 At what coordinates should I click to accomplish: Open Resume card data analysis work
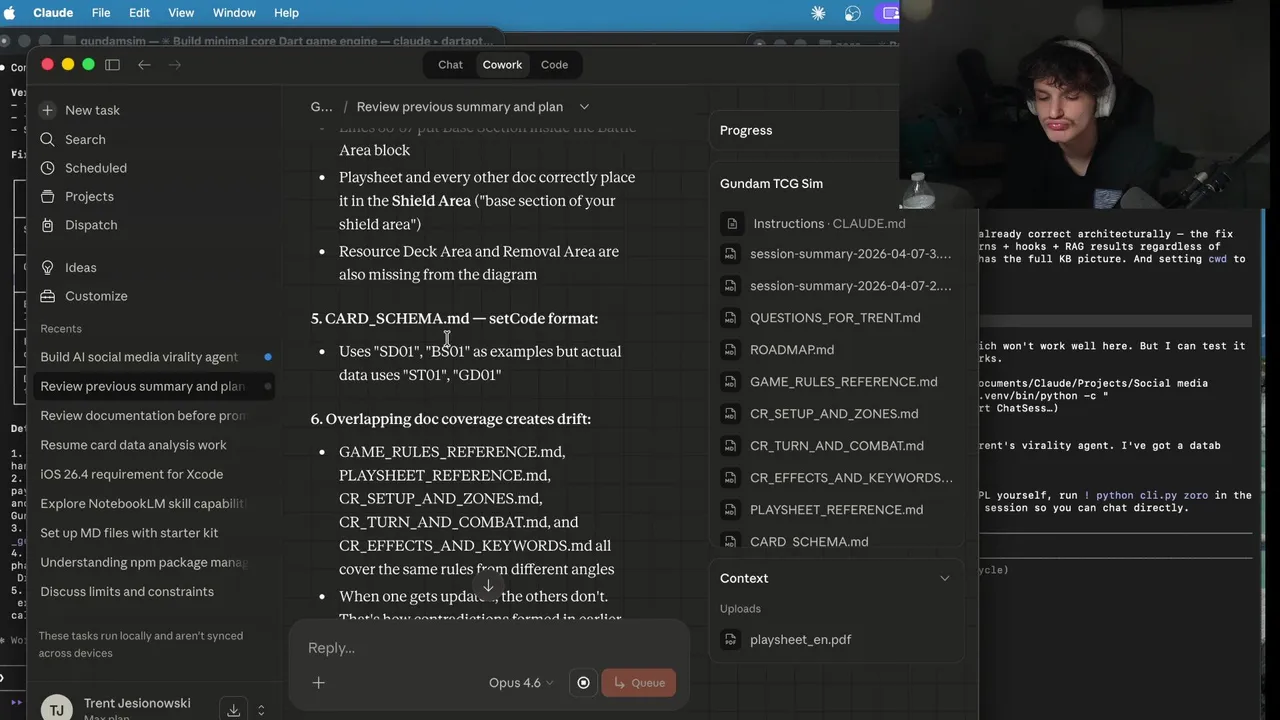click(x=155, y=445)
